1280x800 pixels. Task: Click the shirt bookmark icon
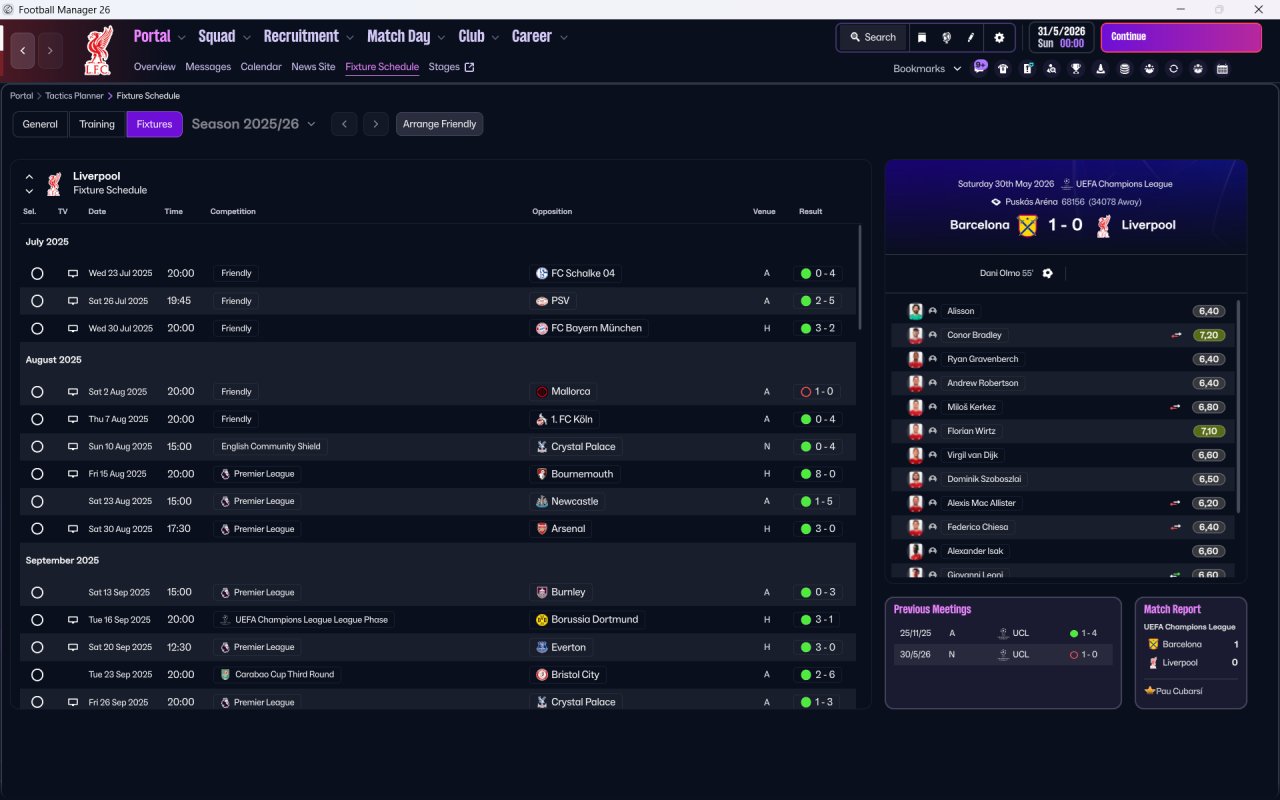[x=1003, y=69]
